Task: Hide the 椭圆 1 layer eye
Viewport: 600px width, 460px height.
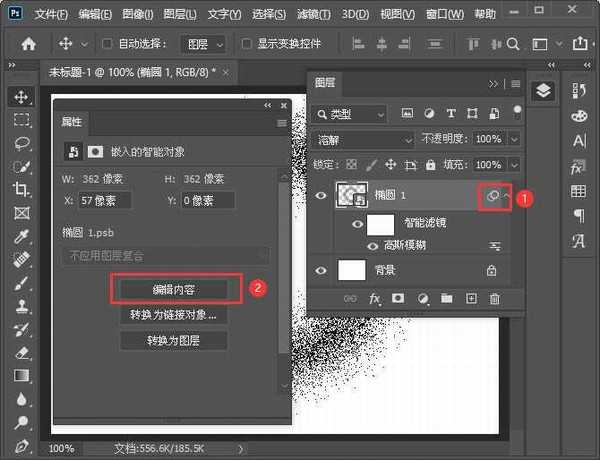Action: click(321, 196)
